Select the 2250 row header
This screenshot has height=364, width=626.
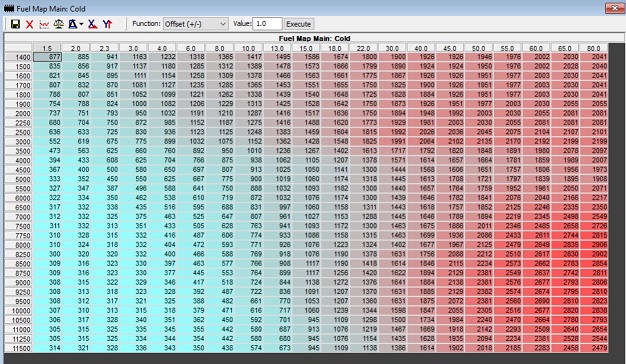click(19, 123)
